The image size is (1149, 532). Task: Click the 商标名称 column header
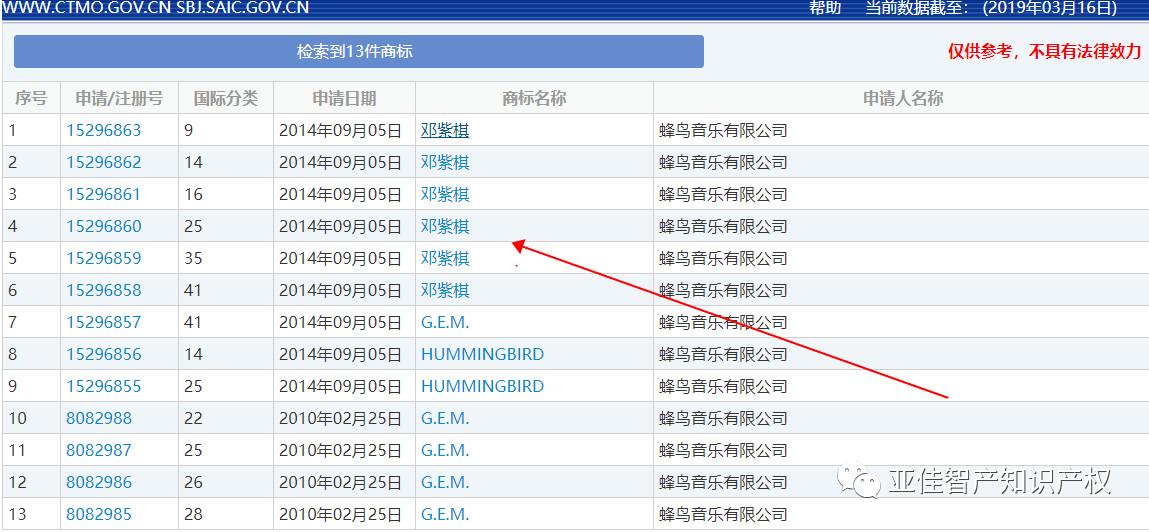[x=534, y=98]
